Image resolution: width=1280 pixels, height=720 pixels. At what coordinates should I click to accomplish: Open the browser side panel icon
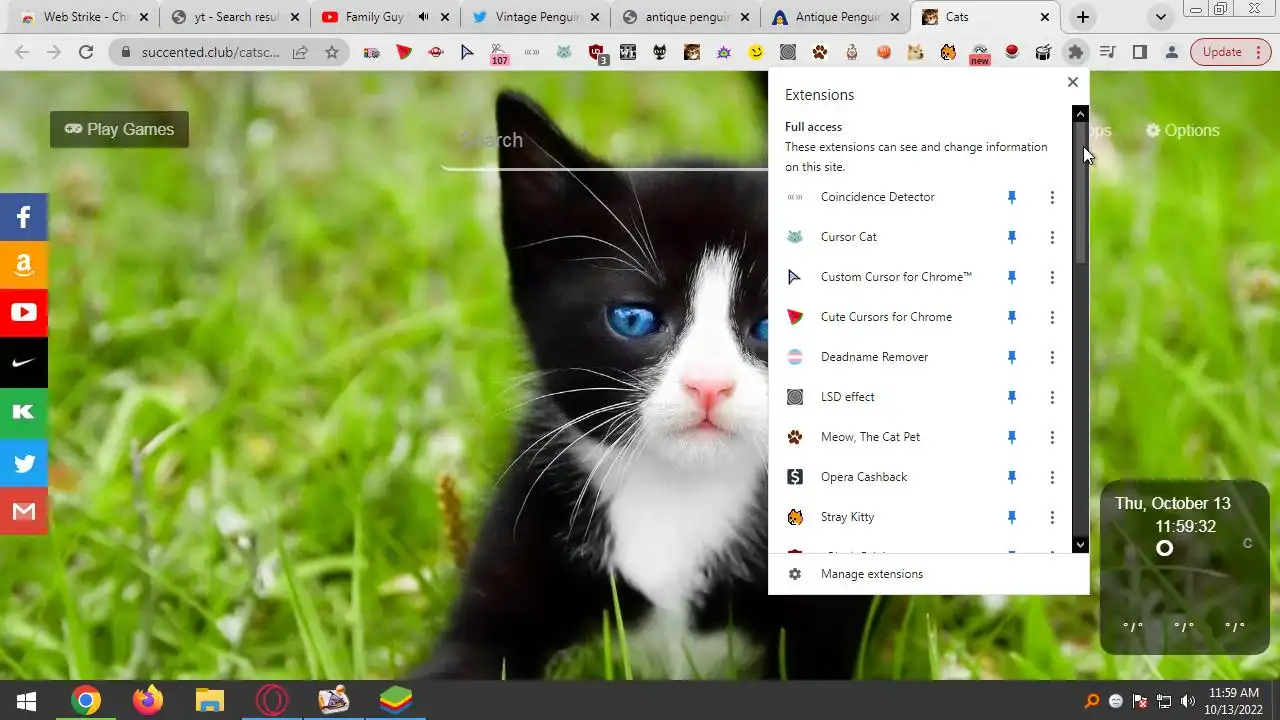[x=1139, y=52]
